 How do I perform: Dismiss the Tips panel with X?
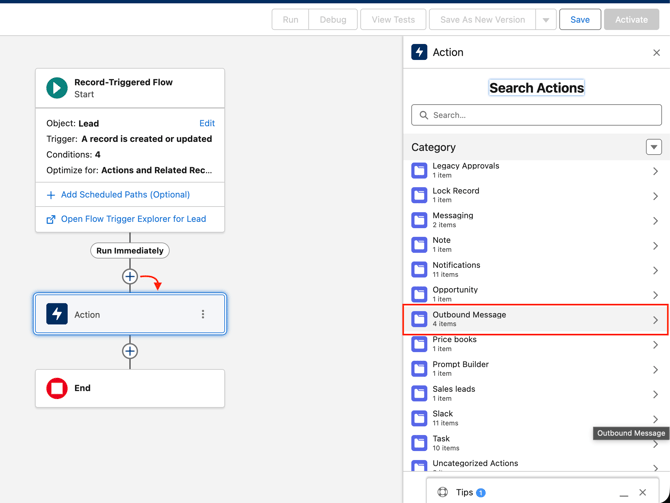642,492
